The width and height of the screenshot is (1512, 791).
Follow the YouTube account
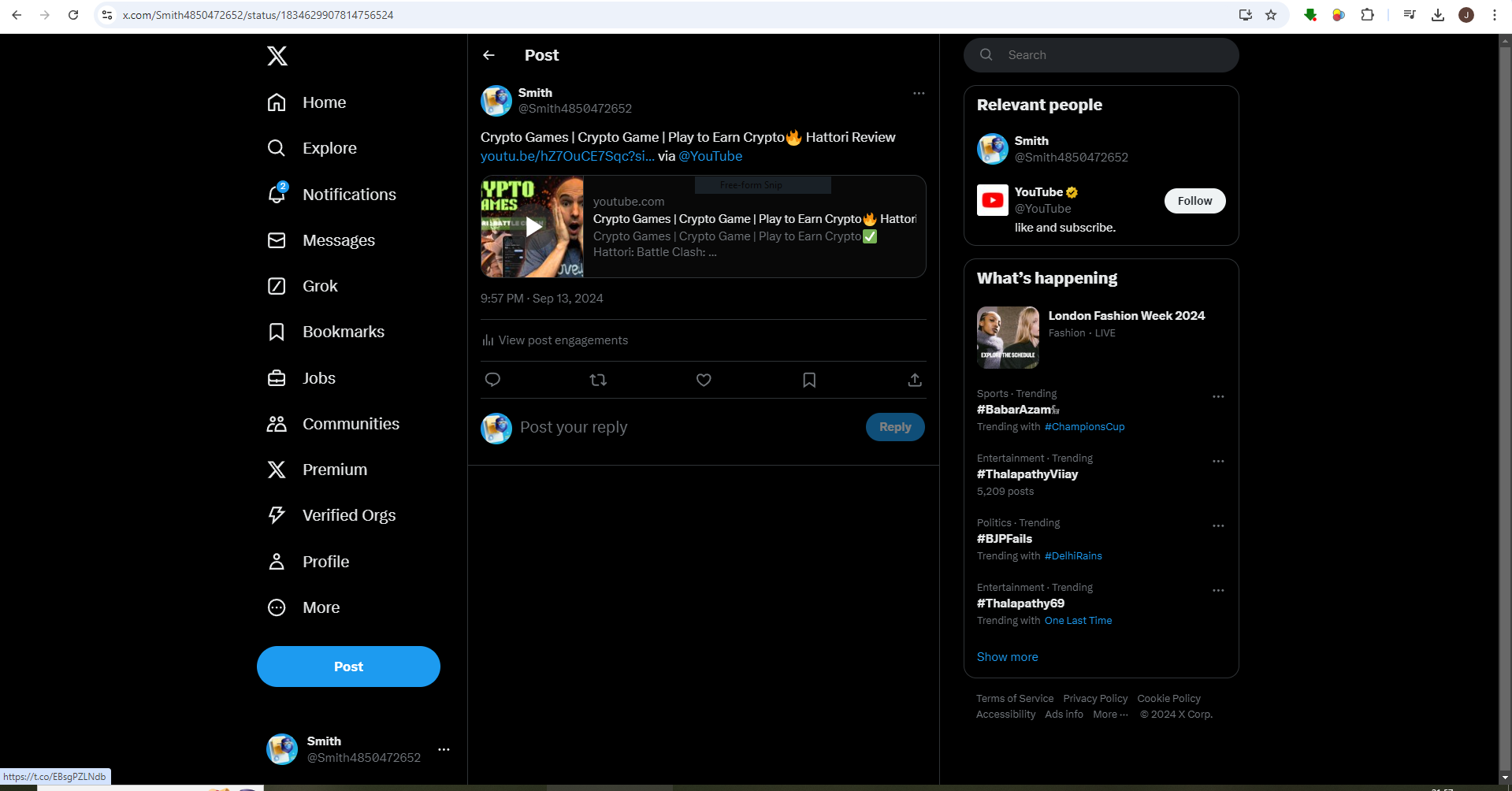pos(1194,201)
